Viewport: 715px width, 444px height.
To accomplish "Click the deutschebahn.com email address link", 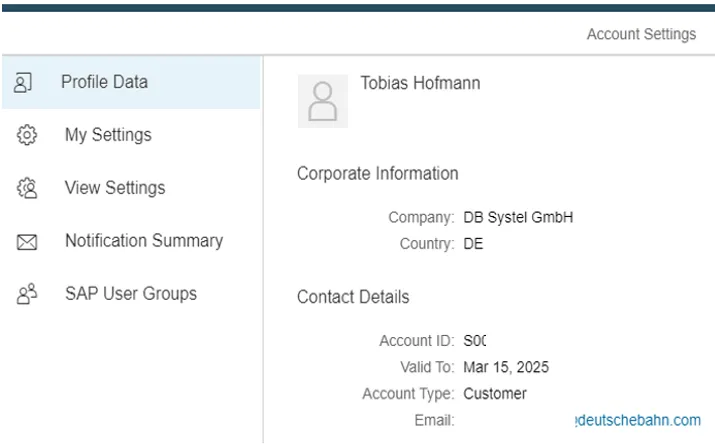I will 638,420.
